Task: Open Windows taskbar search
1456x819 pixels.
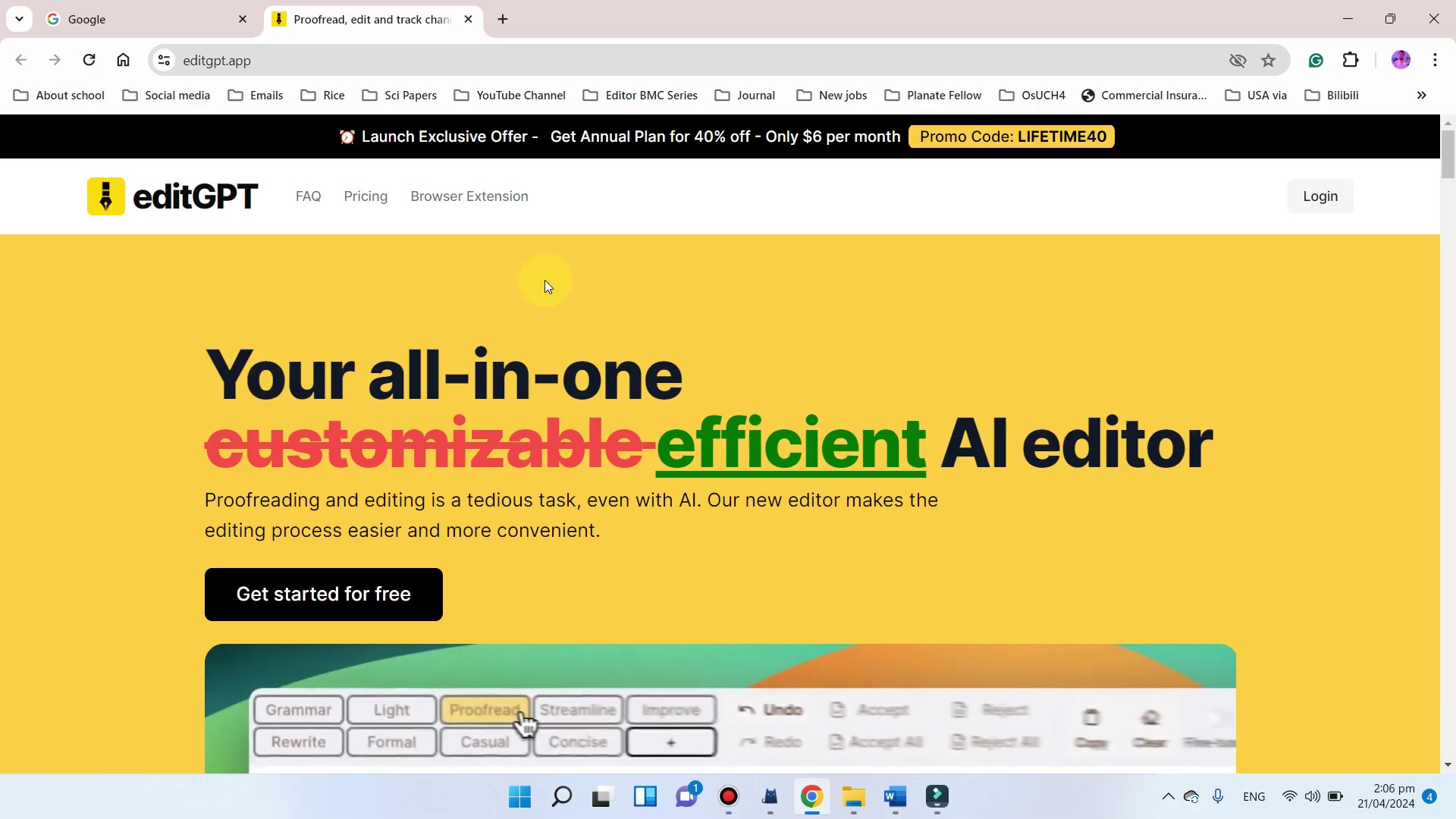Action: pyautogui.click(x=561, y=796)
